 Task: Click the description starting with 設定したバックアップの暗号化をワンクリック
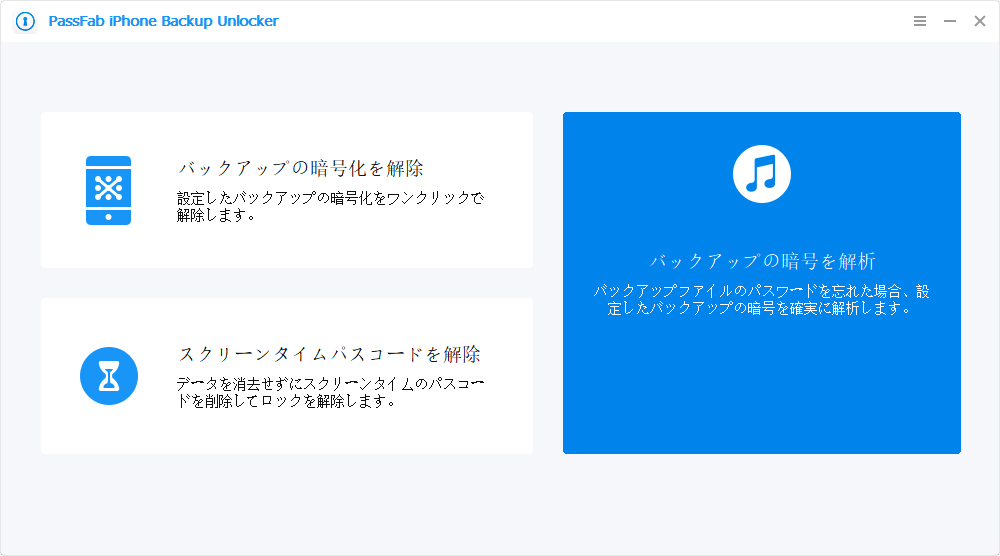[330, 206]
